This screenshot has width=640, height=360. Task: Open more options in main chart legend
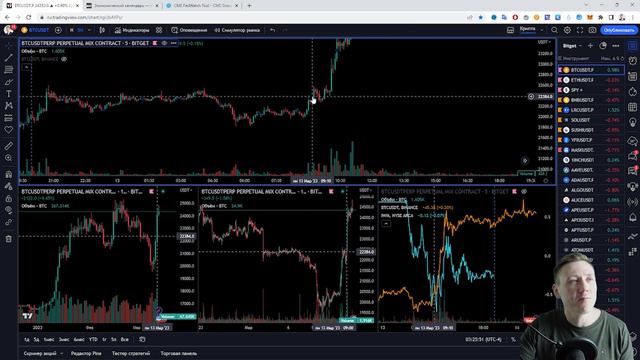point(174,43)
